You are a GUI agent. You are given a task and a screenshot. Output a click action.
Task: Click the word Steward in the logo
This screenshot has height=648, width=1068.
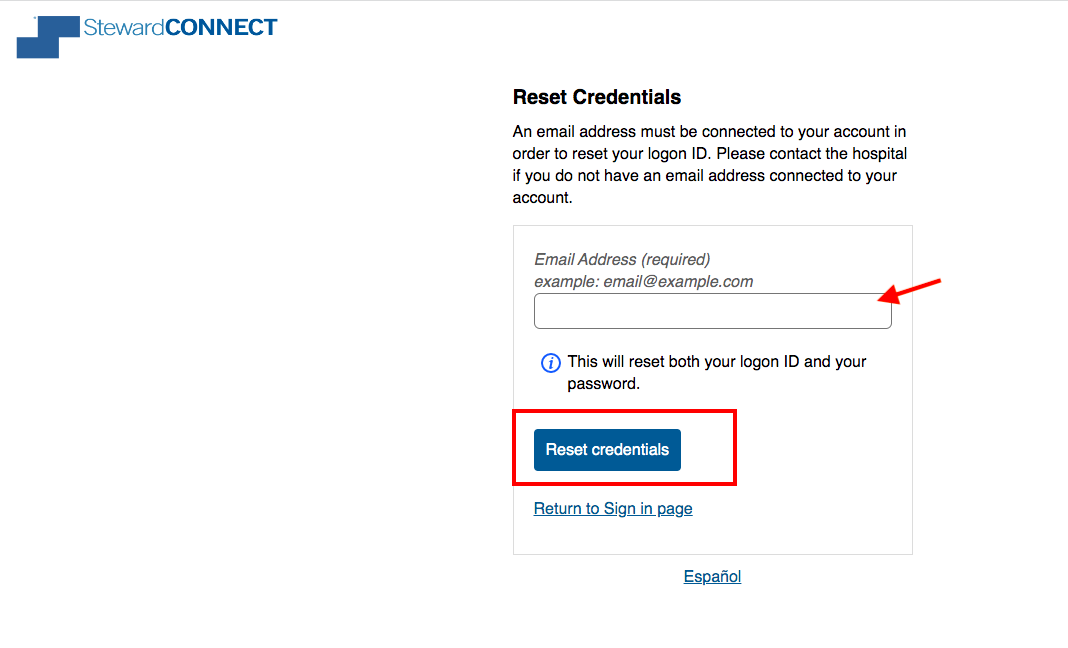(x=124, y=27)
